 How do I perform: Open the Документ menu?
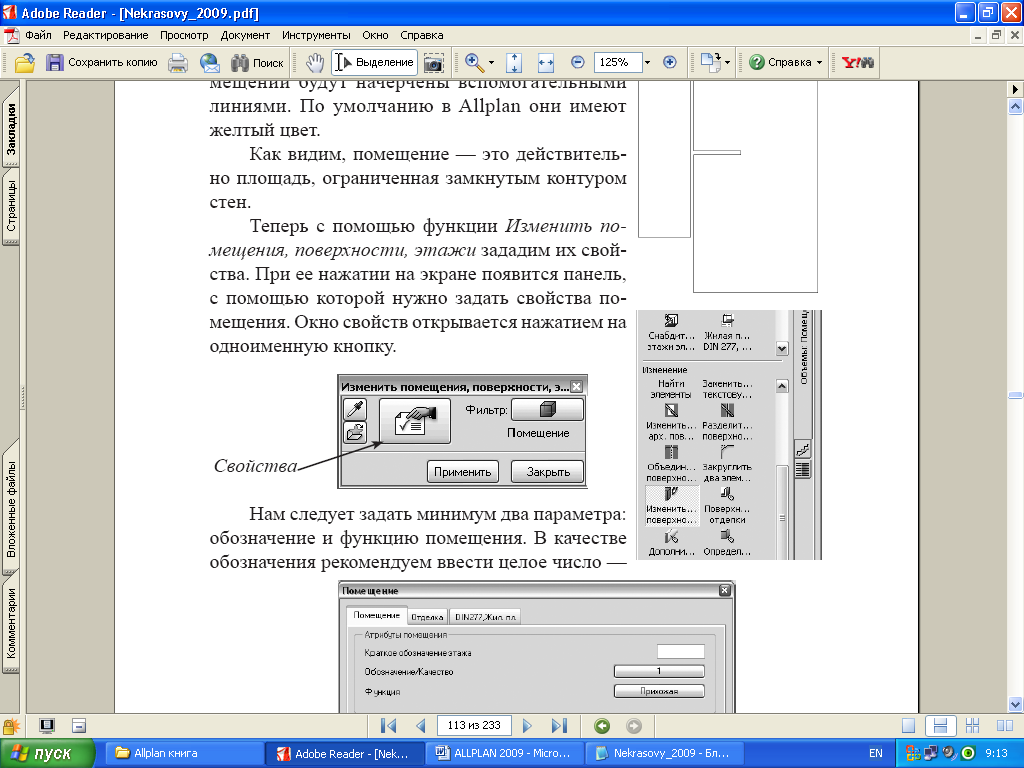tap(245, 35)
